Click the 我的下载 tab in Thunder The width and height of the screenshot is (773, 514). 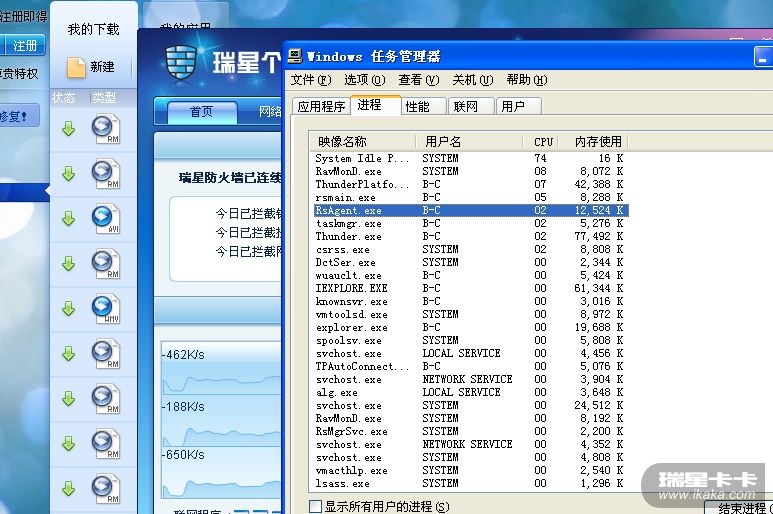tap(94, 30)
